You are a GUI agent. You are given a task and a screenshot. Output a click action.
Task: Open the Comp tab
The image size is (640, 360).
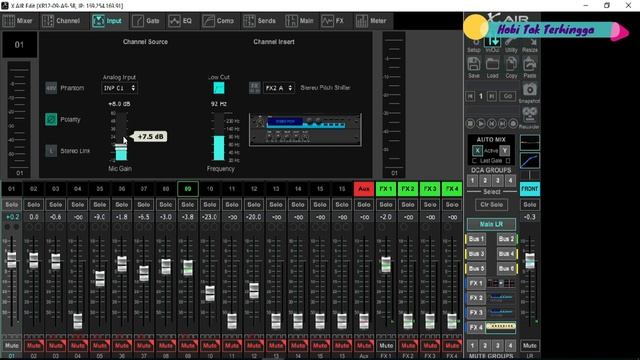click(218, 21)
